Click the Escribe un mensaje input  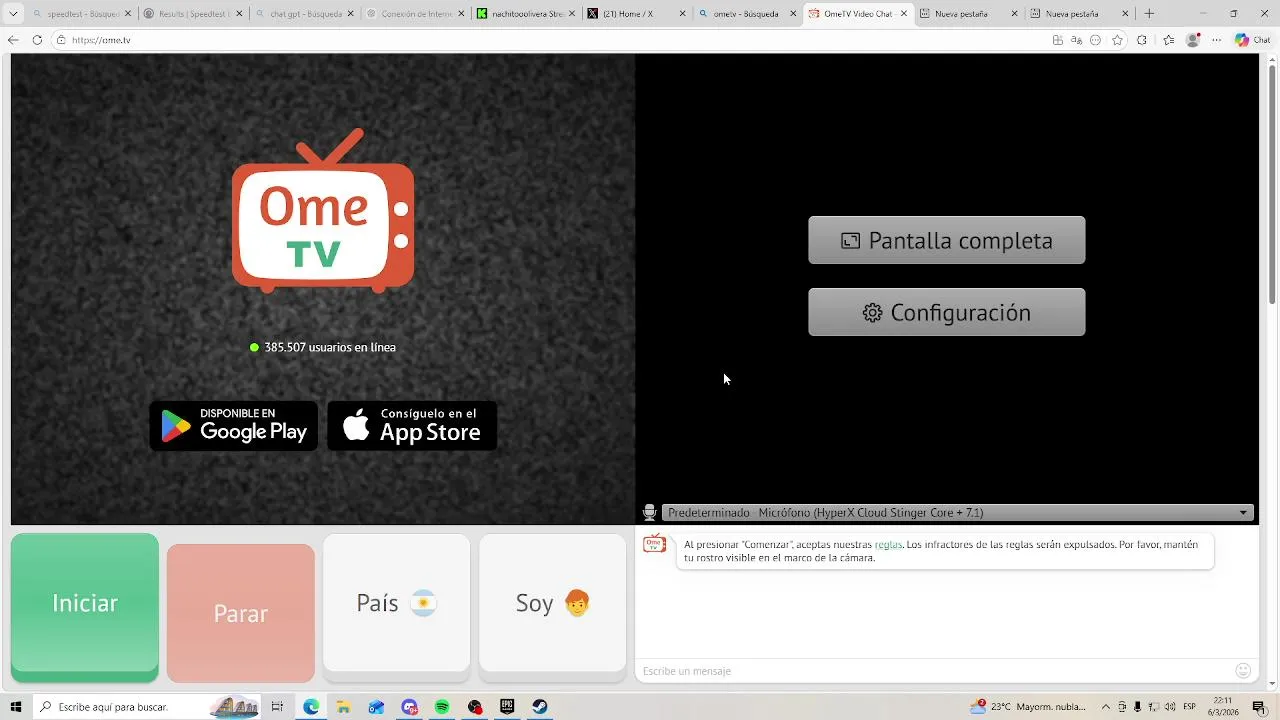coord(935,671)
